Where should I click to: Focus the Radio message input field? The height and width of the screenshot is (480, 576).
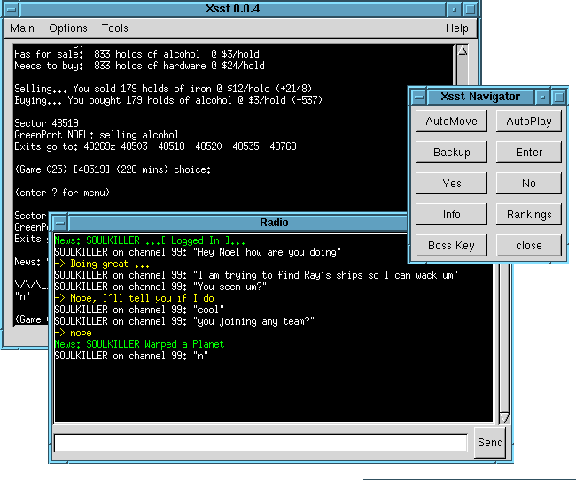pyautogui.click(x=260, y=443)
